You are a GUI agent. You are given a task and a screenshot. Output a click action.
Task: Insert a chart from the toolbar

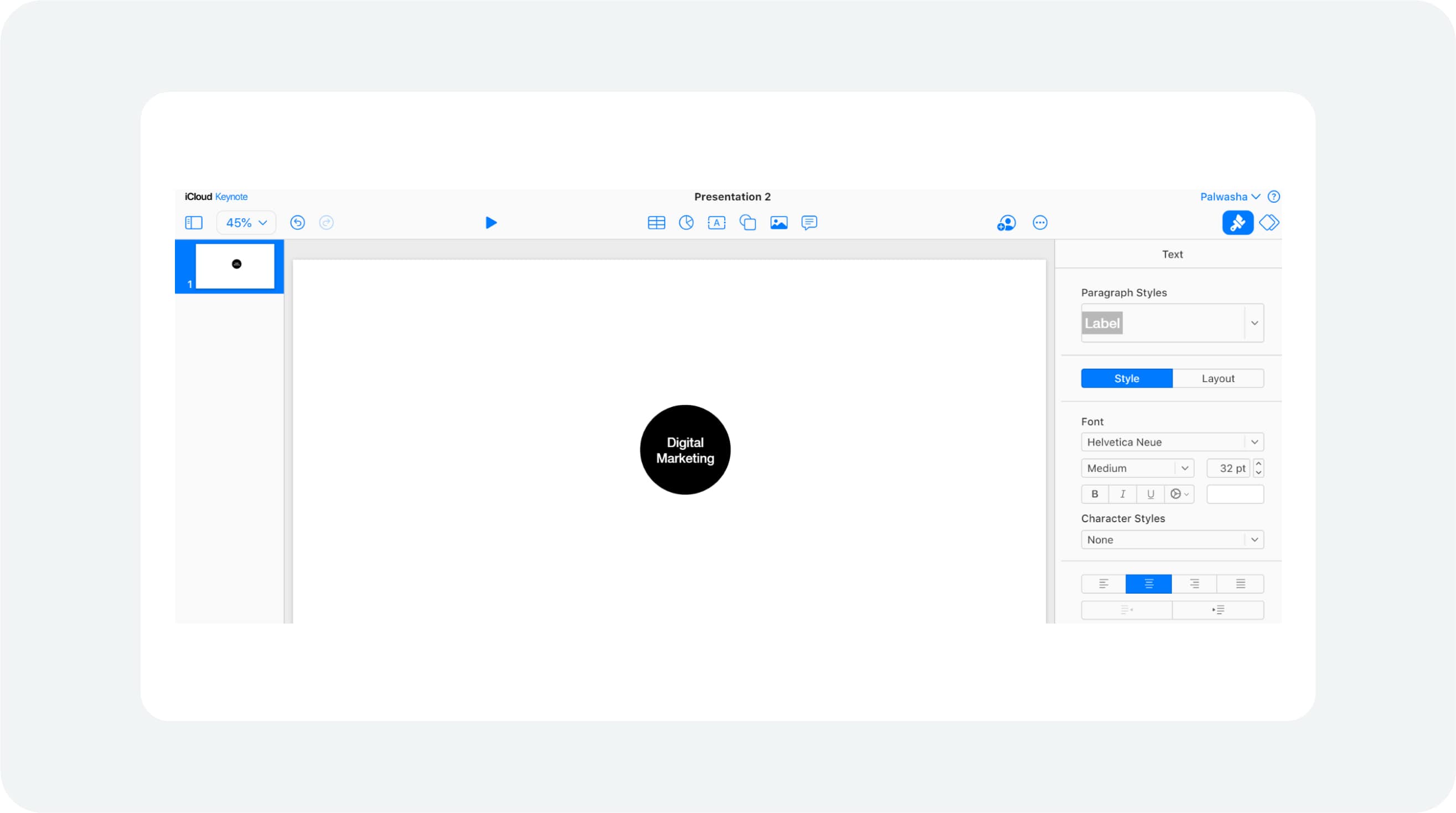click(x=686, y=223)
